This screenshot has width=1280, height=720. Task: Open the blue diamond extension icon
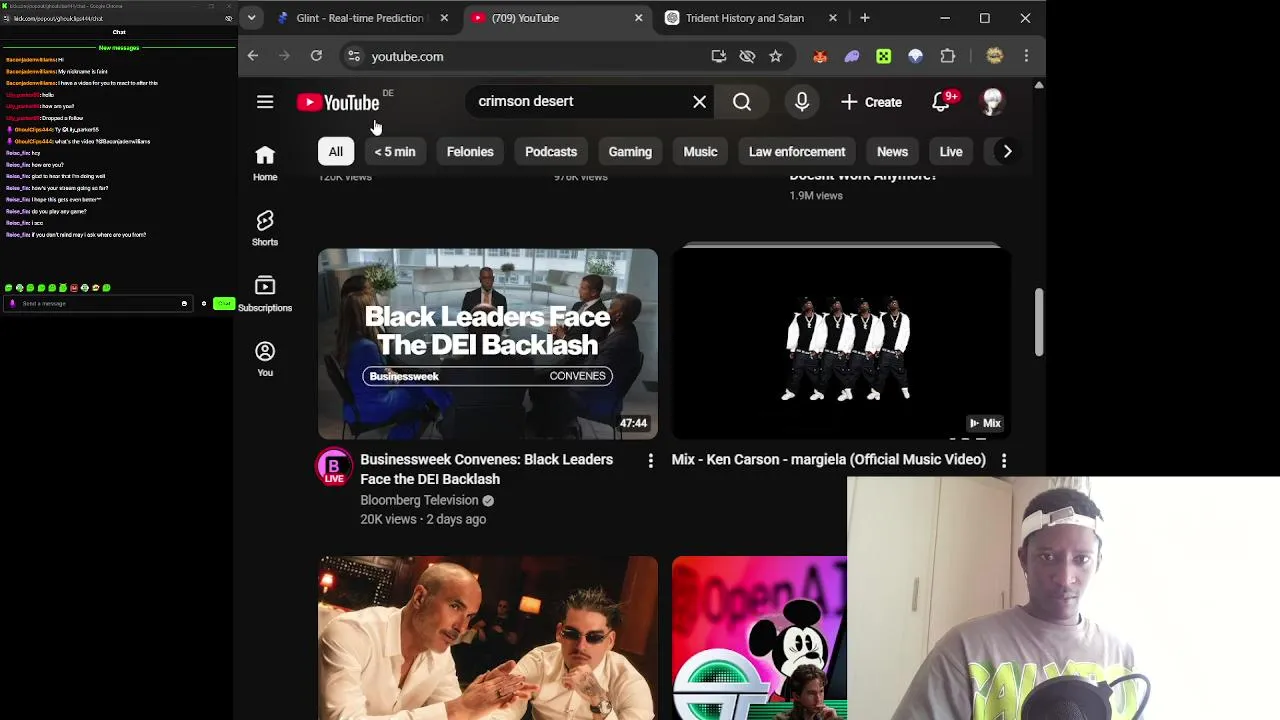click(x=916, y=56)
